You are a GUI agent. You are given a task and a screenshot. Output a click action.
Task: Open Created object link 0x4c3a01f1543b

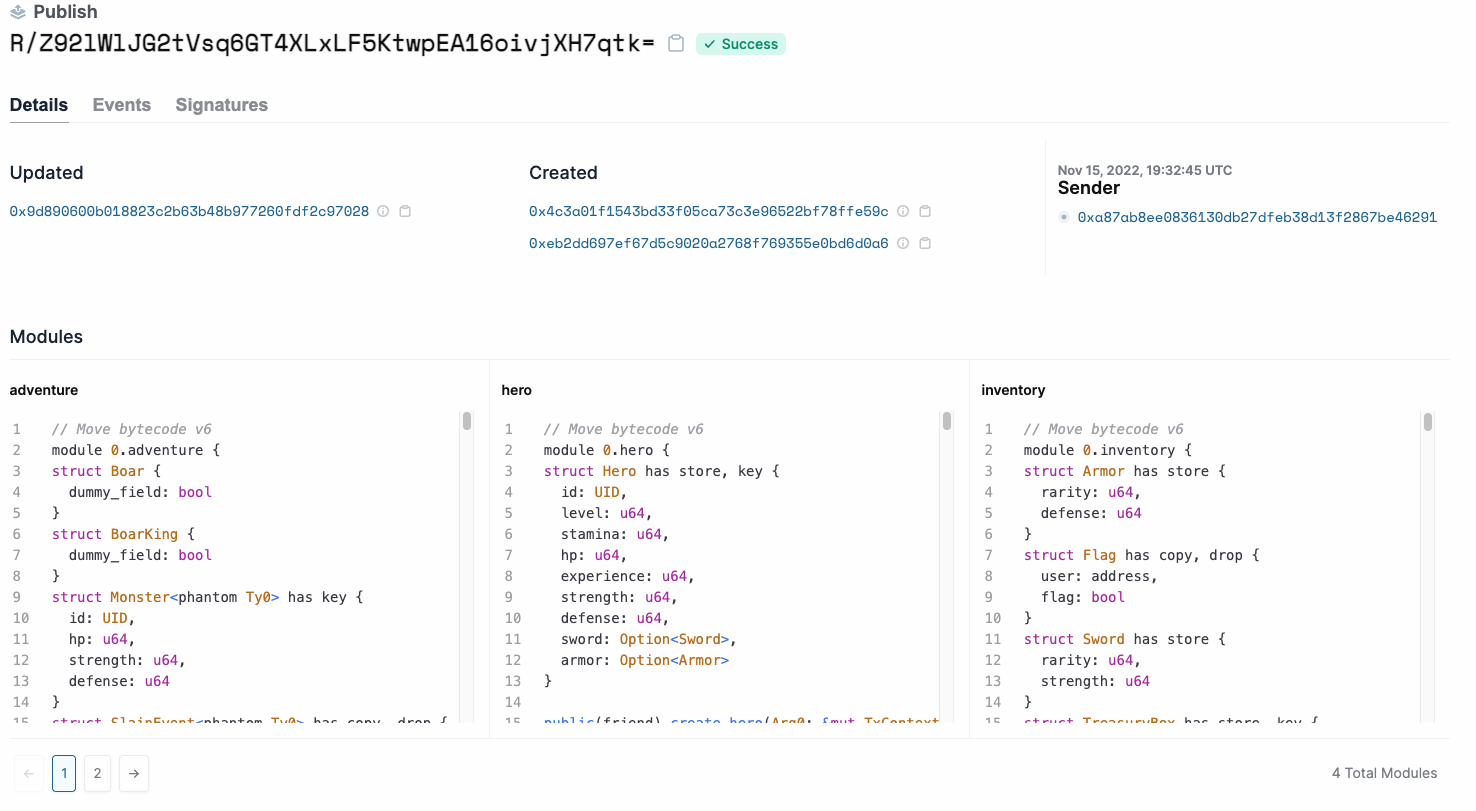708,212
